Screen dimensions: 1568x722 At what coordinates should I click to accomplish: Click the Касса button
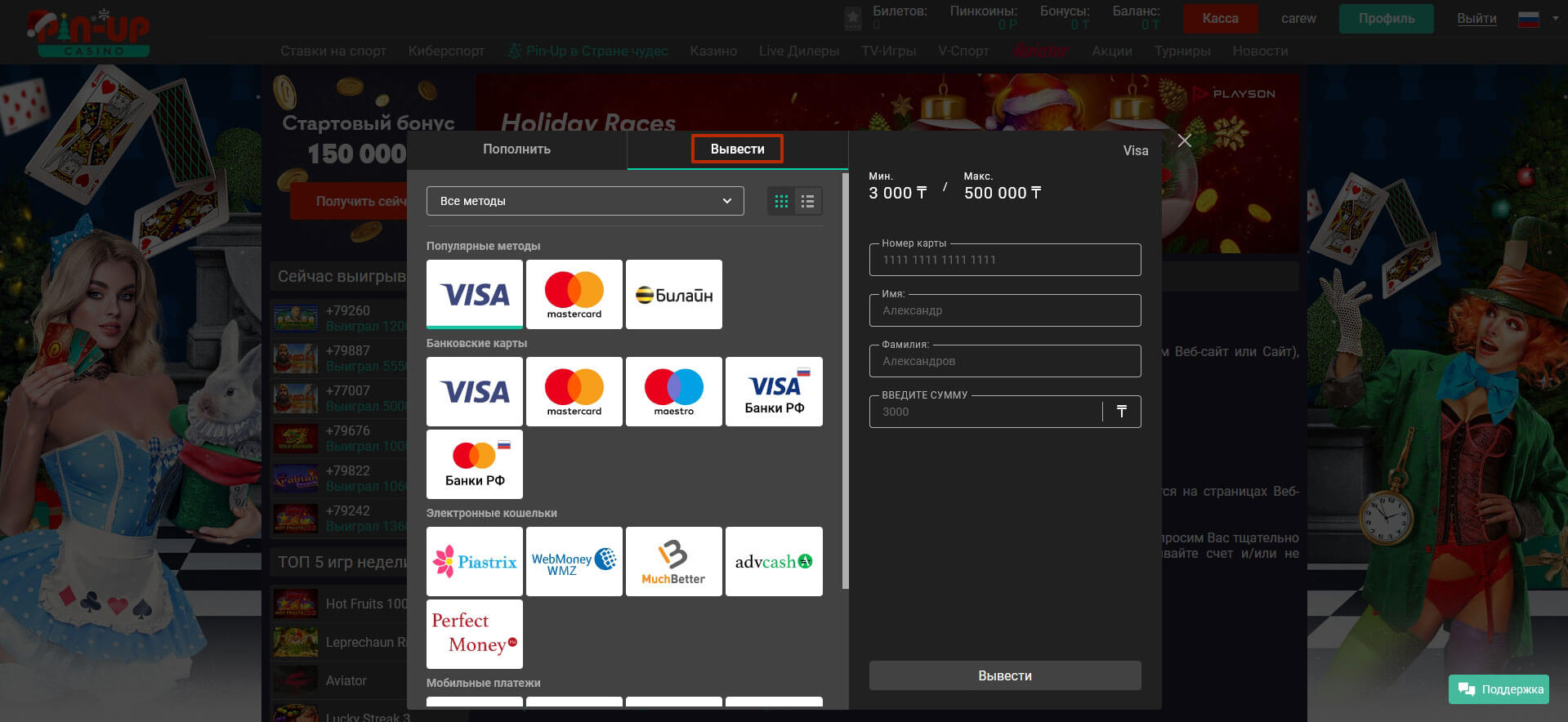[x=1220, y=18]
